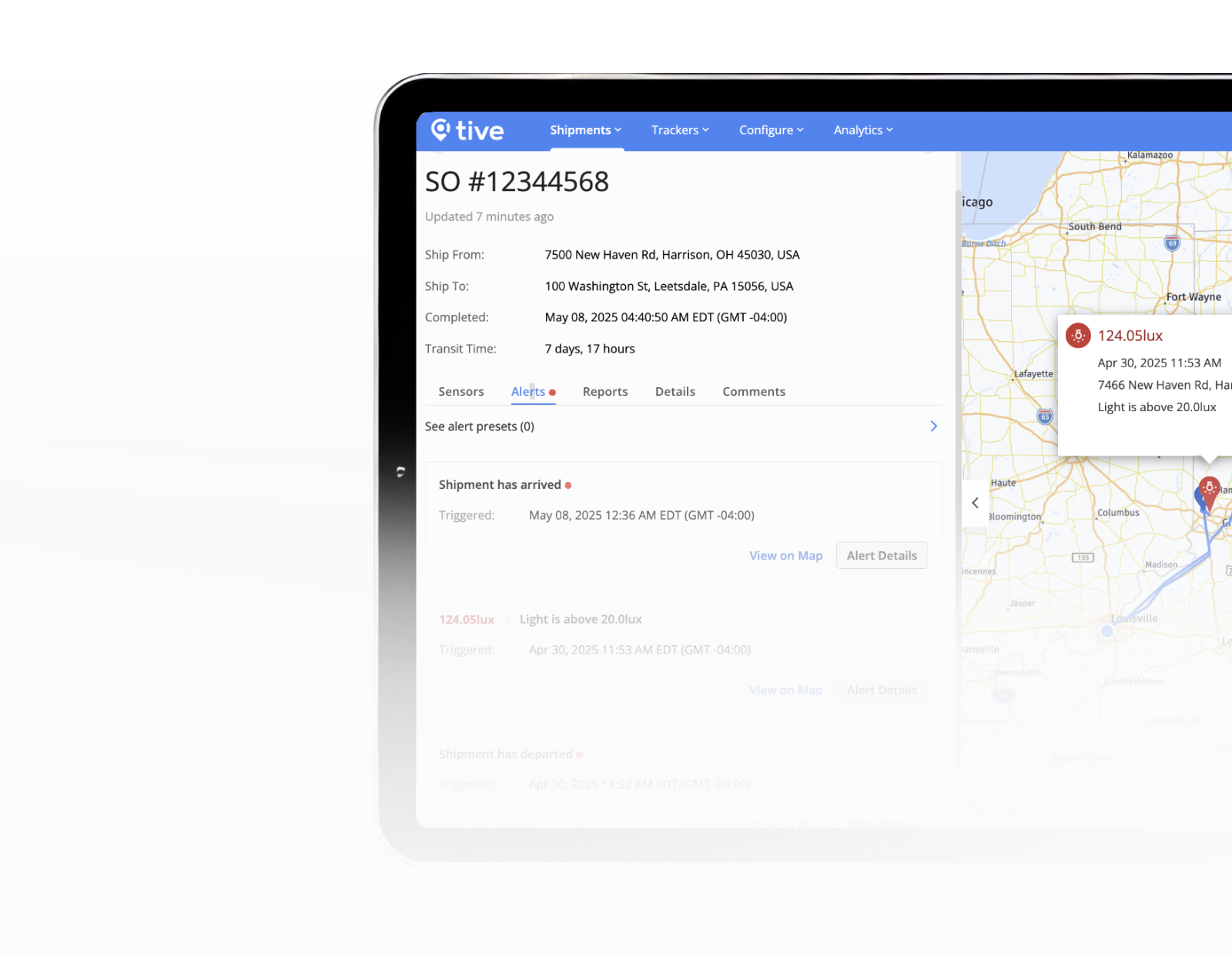Click the light sensor icon in map popup
Image resolution: width=1232 pixels, height=957 pixels.
[x=1078, y=336]
